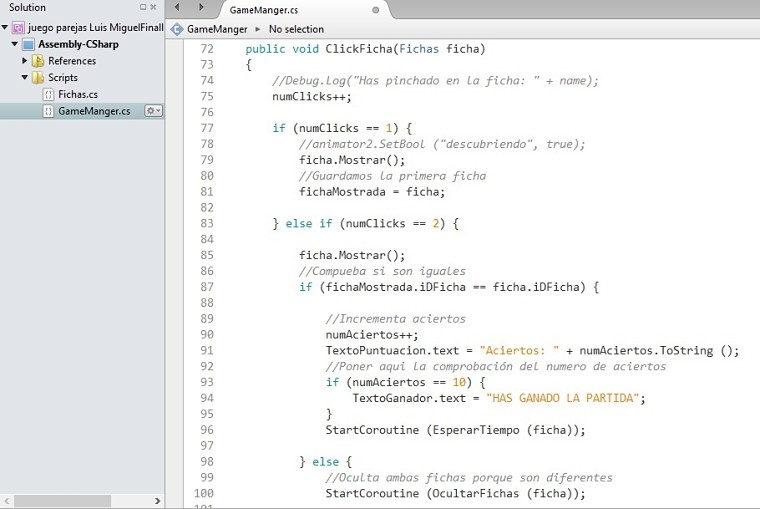Close the GameManger.cs tab via its dot button
This screenshot has height=509, width=760.
[x=375, y=10]
